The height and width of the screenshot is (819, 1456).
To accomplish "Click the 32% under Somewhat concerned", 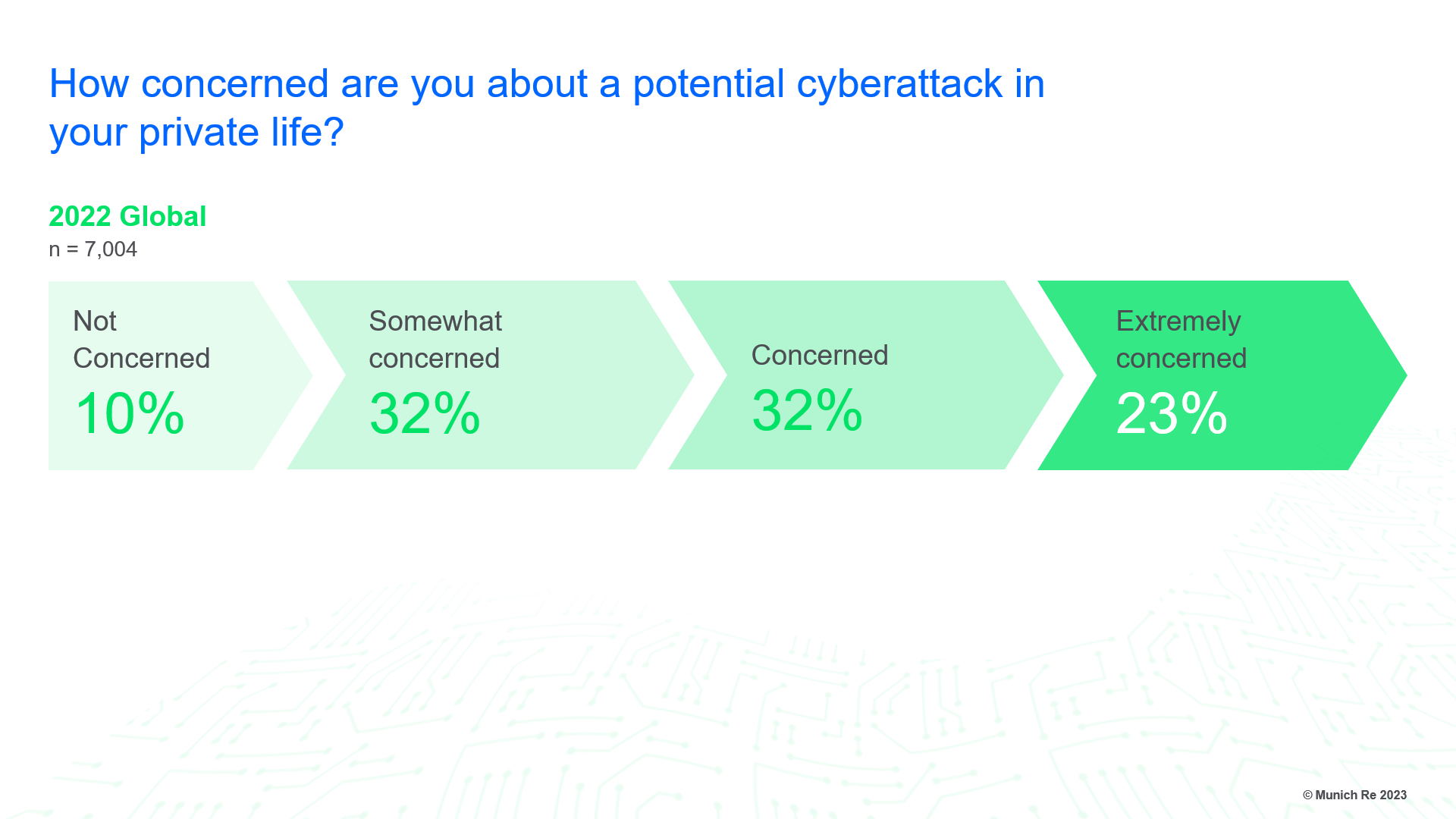I will coord(425,414).
